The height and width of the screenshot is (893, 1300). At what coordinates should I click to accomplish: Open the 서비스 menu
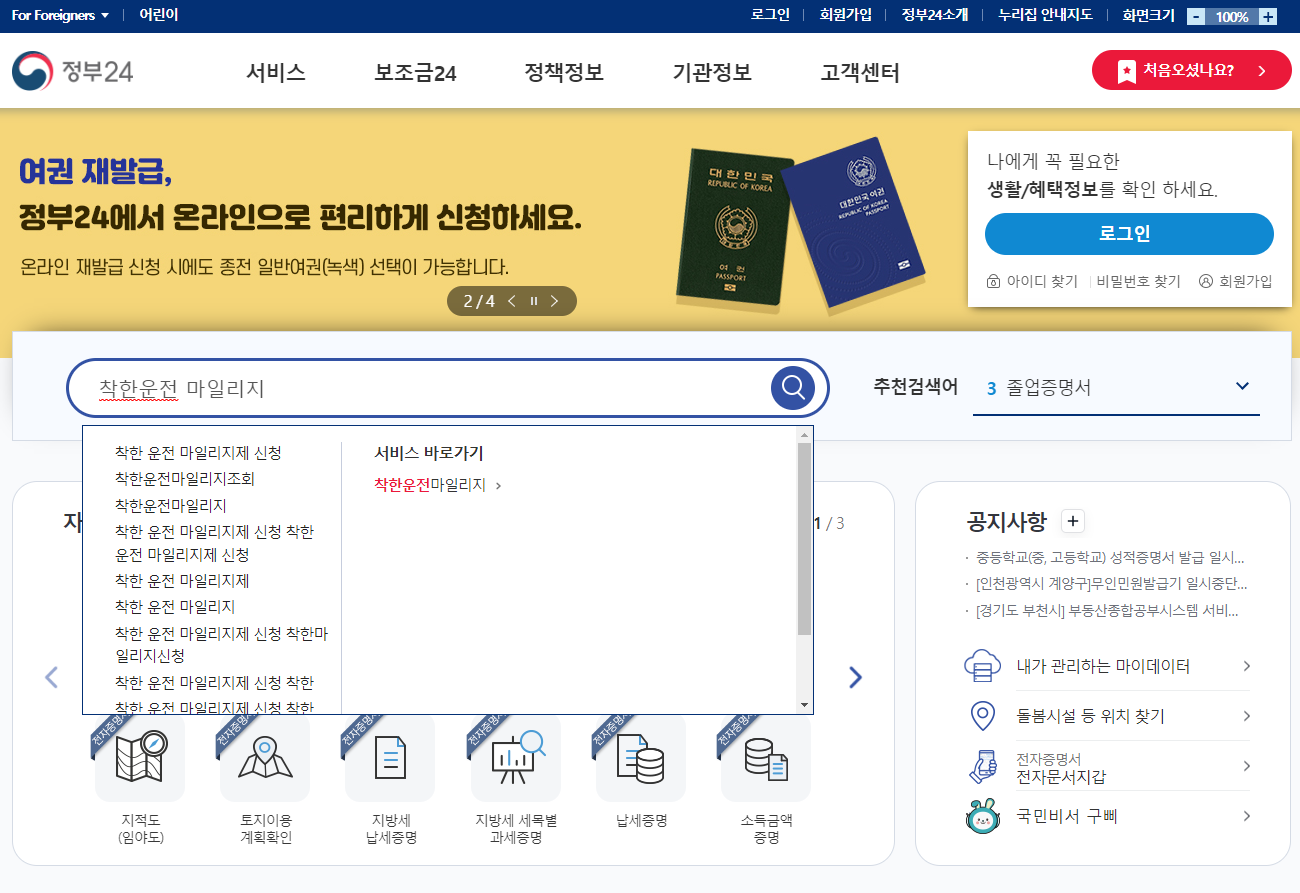point(276,71)
